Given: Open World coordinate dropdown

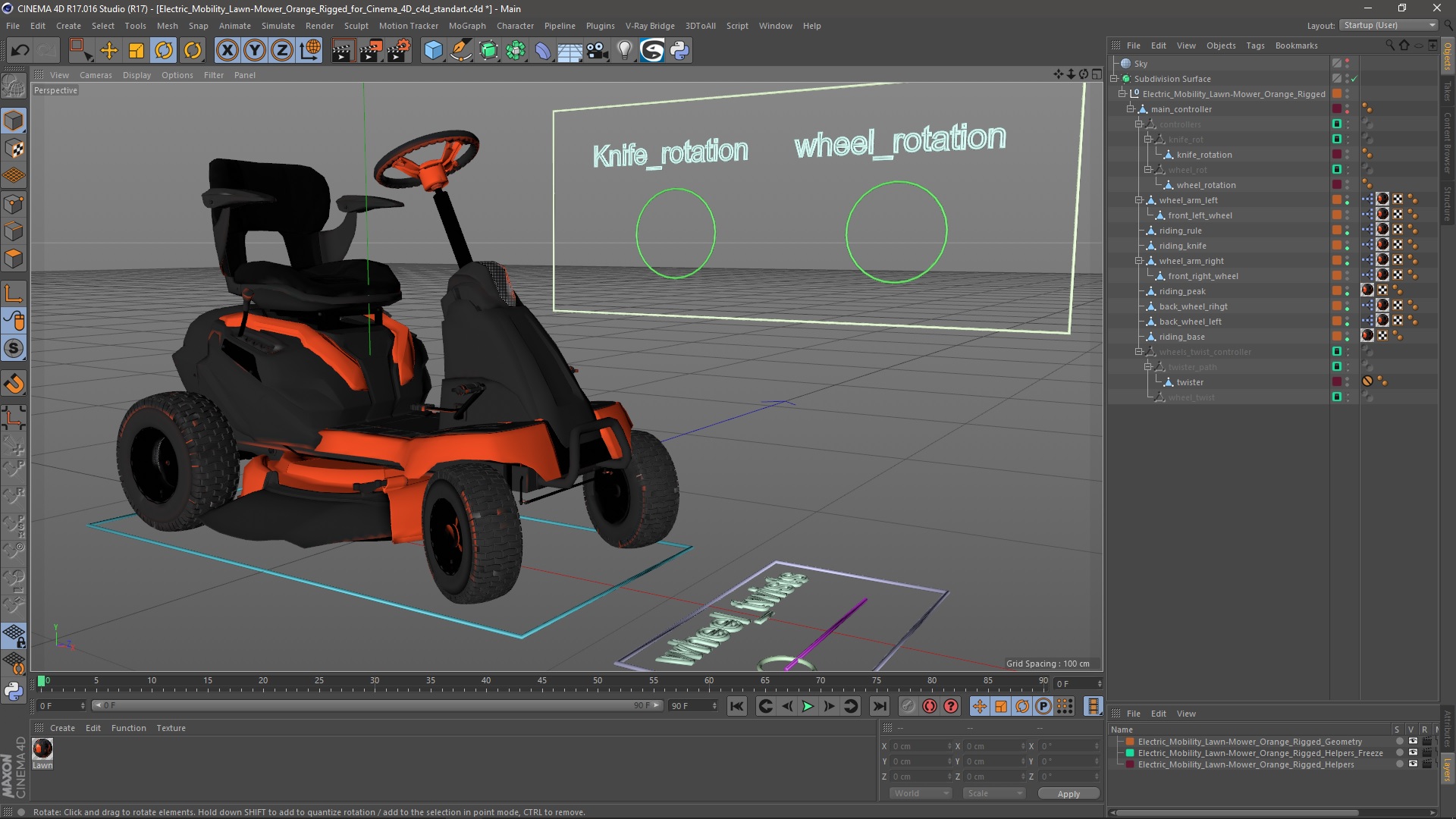Looking at the screenshot, I should (x=920, y=793).
